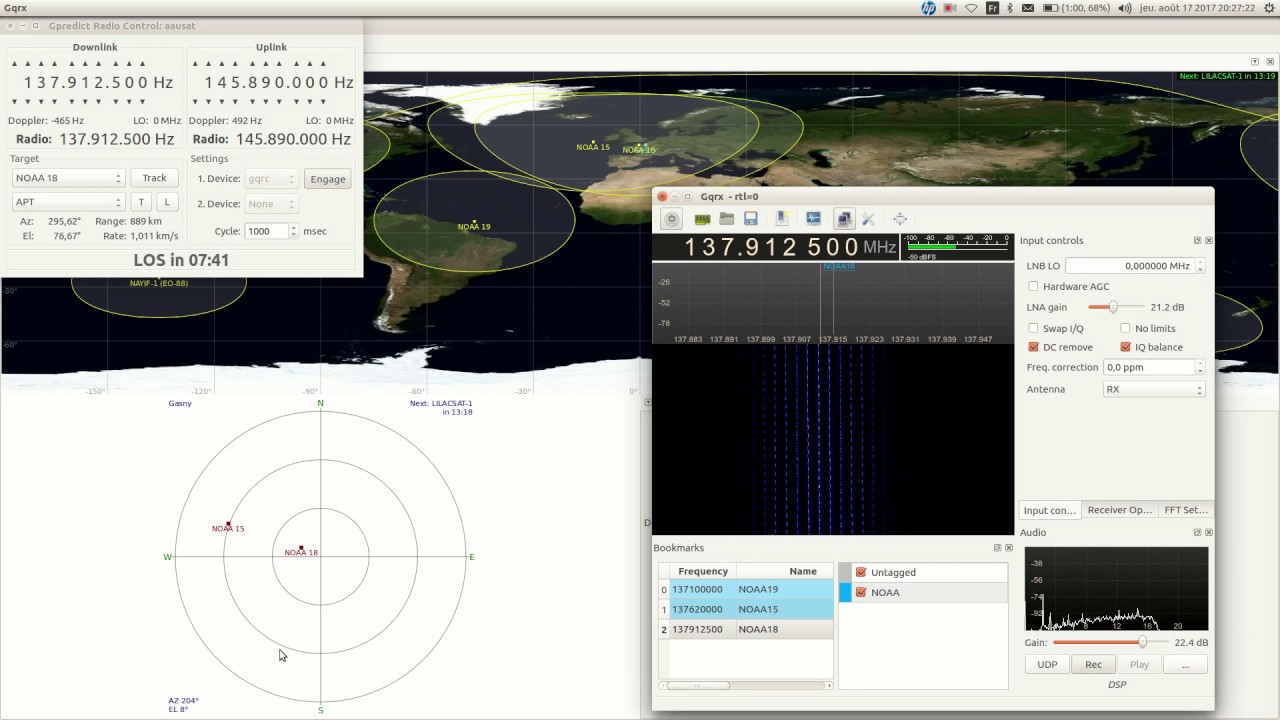Click Gqrx load settings folder icon

point(726,219)
